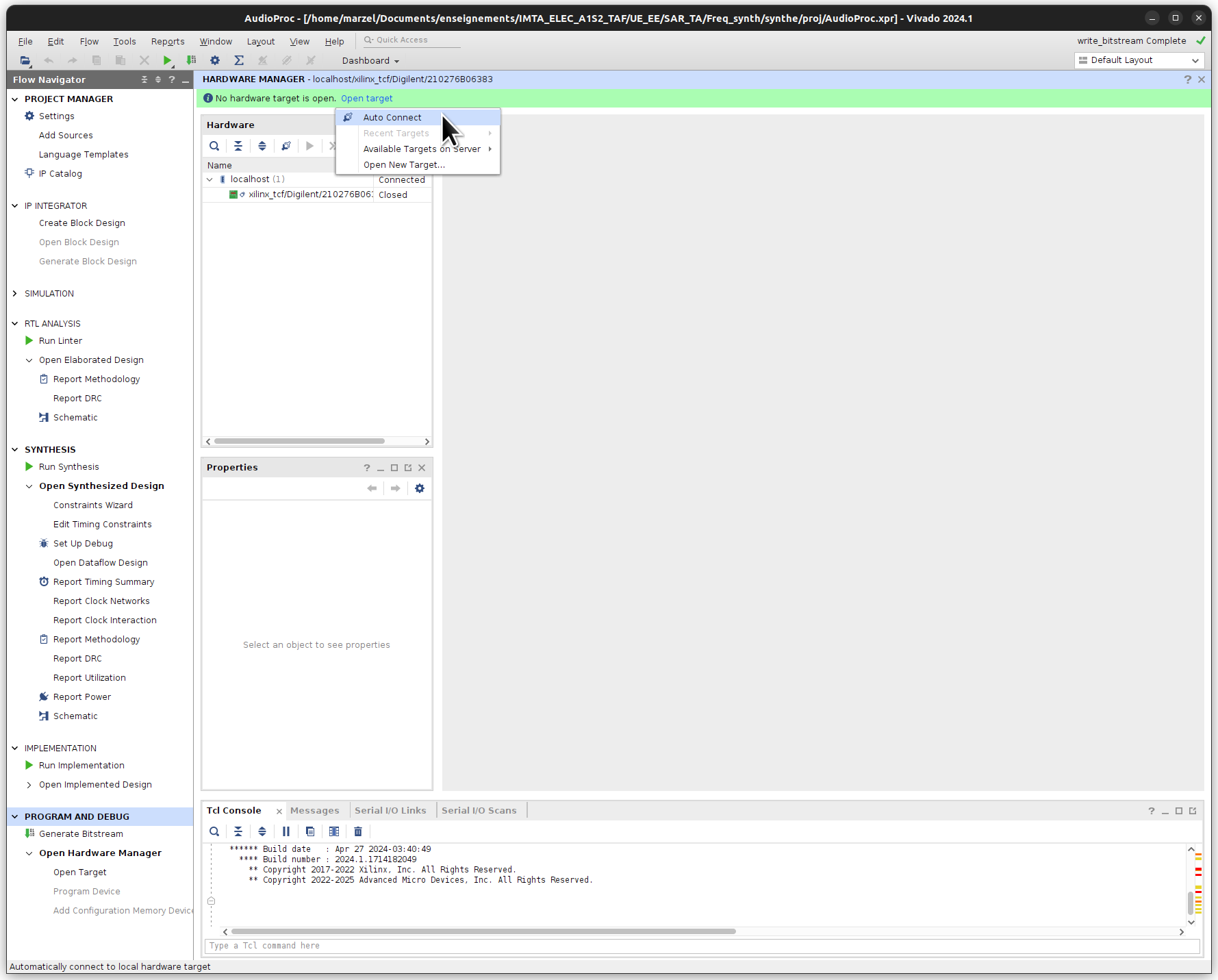Click Properties panel settings gear
The height and width of the screenshot is (980, 1218).
pos(420,488)
